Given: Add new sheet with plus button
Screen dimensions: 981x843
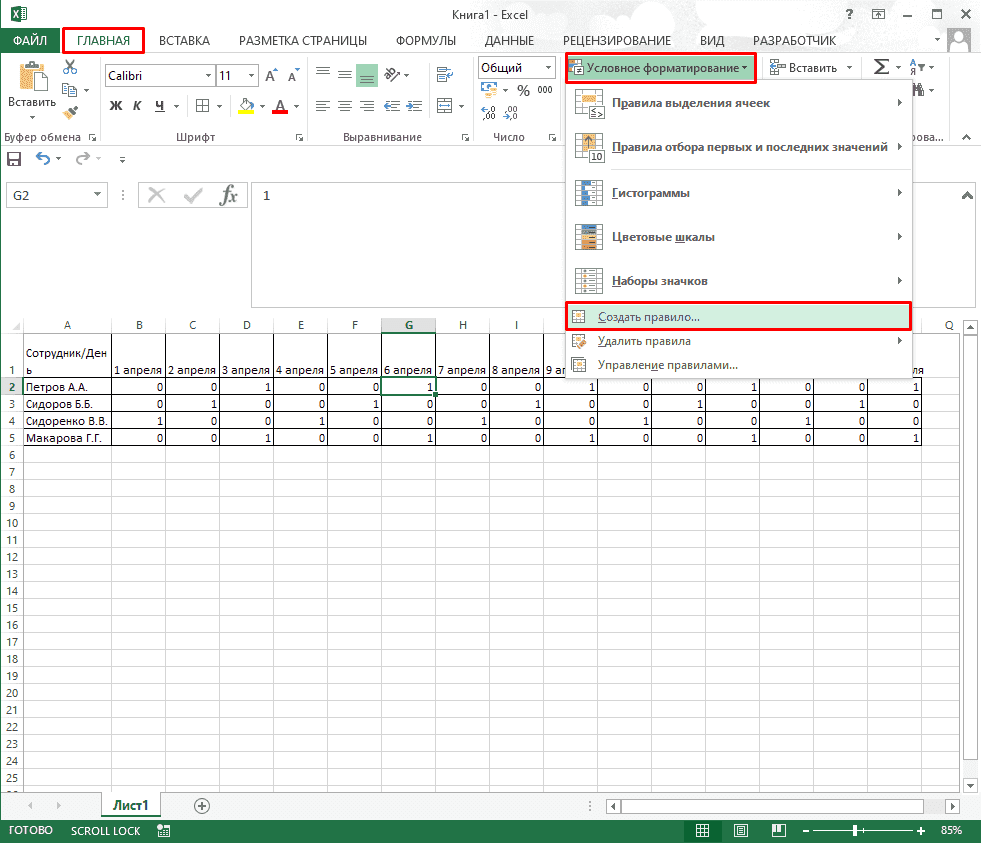Looking at the screenshot, I should 201,806.
